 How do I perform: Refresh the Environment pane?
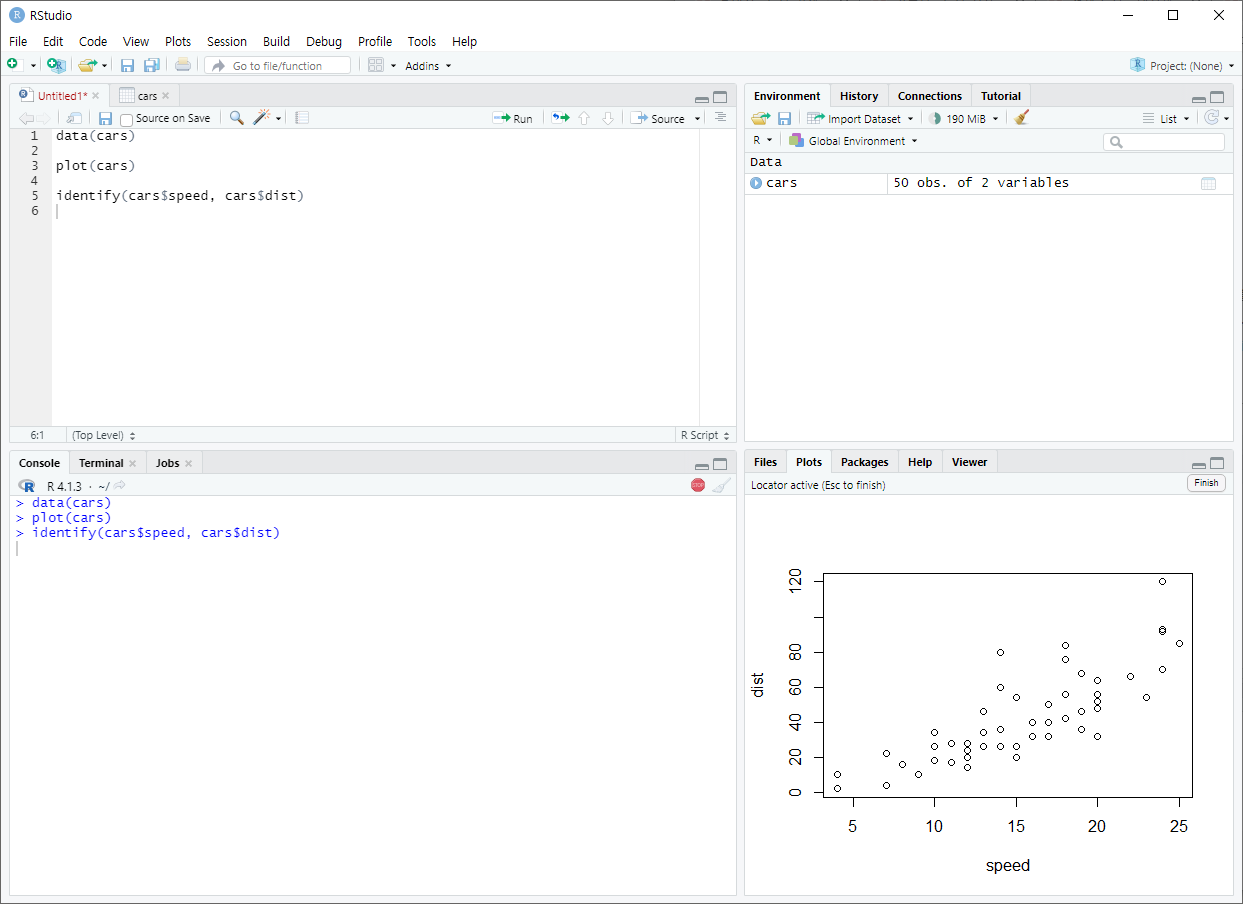tap(1212, 118)
